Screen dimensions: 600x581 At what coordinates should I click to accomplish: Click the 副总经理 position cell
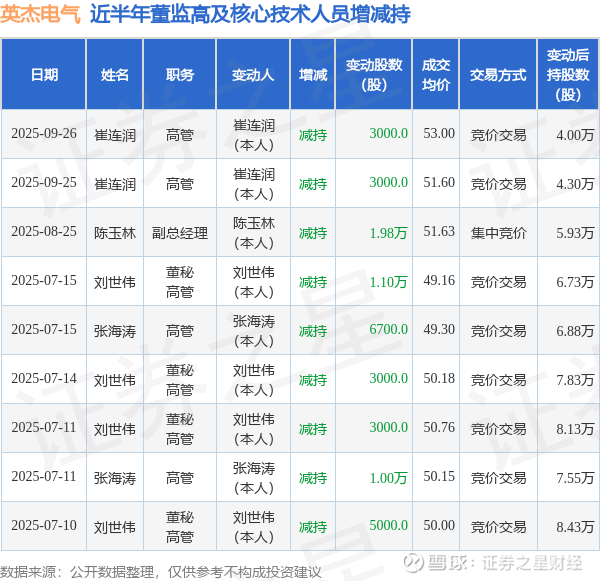point(179,233)
